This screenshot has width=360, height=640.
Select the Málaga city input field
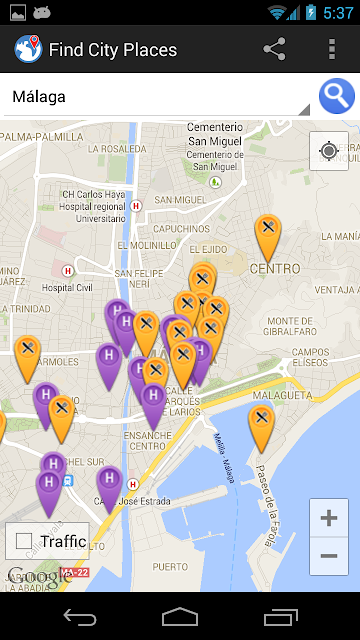coord(157,97)
